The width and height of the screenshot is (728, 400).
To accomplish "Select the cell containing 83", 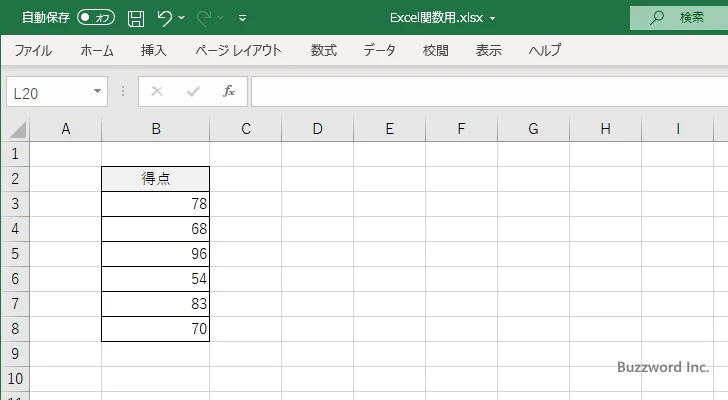I will tap(156, 304).
